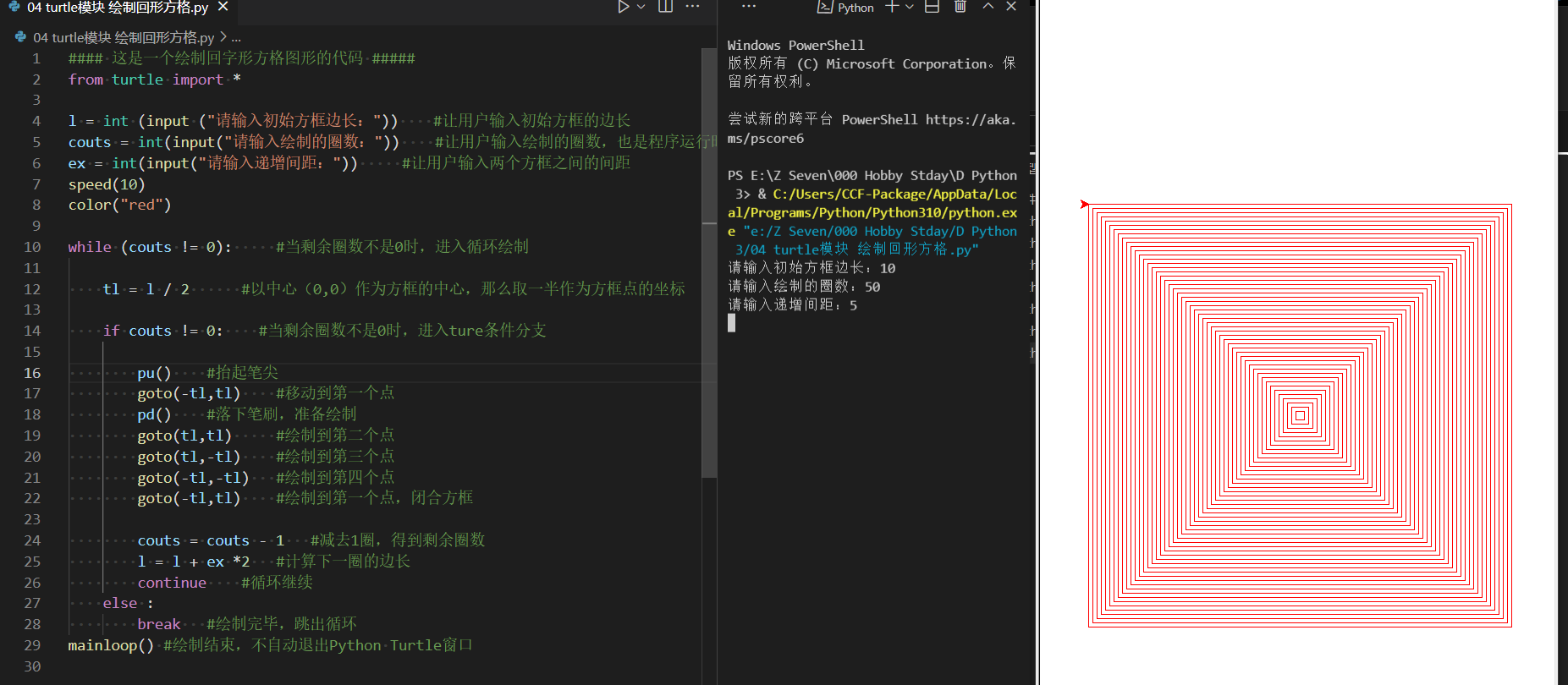Click the '请输入绘制的圈数: 50' terminal line
1568x685 pixels.
[x=804, y=287]
